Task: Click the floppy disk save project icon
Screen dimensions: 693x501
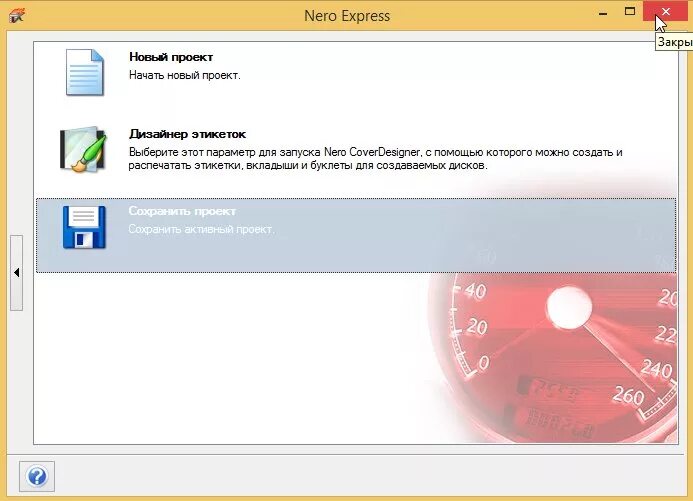Action: (x=84, y=227)
